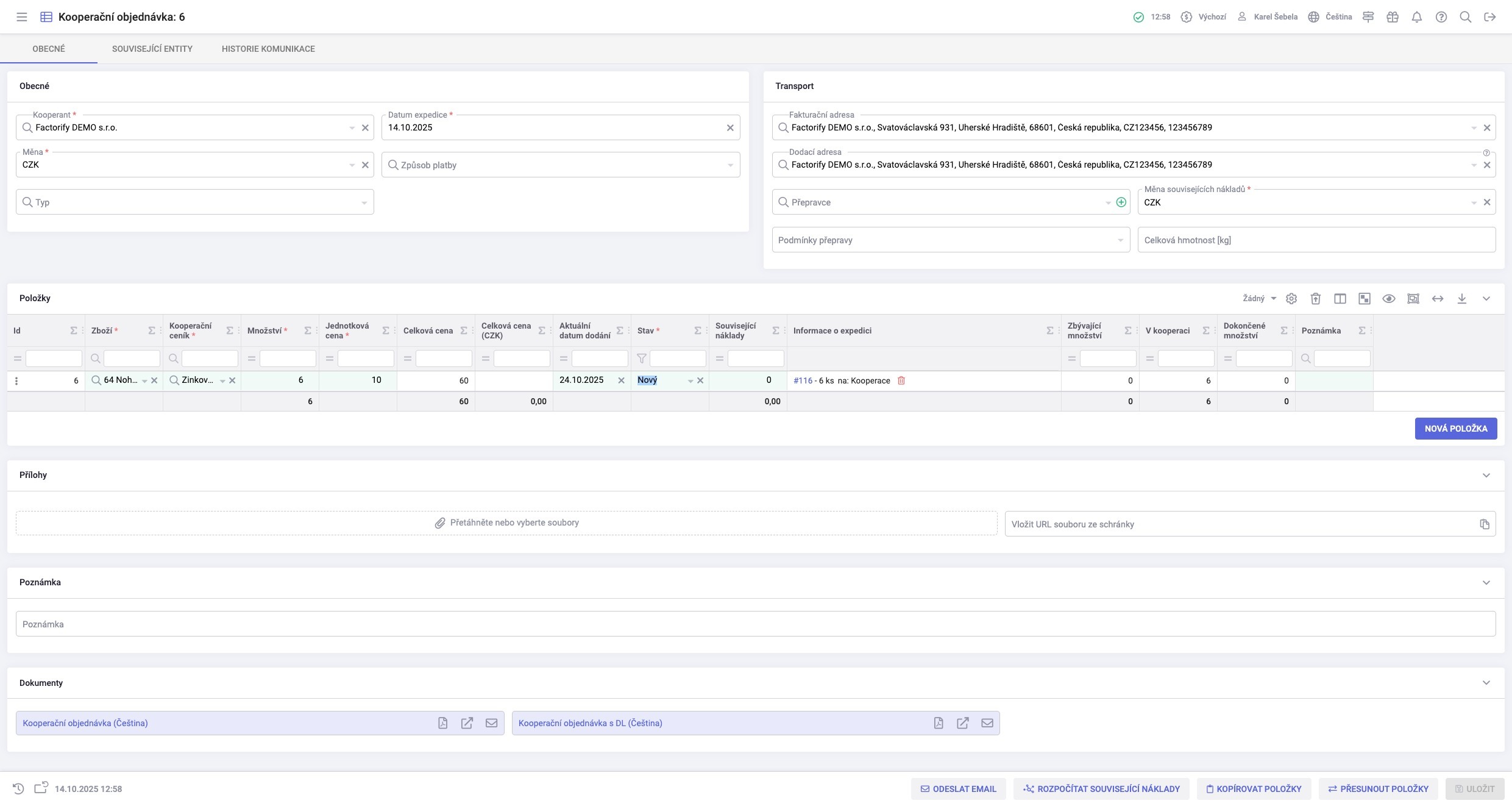Toggle the eye visibility icon in Položky

pos(1389,299)
